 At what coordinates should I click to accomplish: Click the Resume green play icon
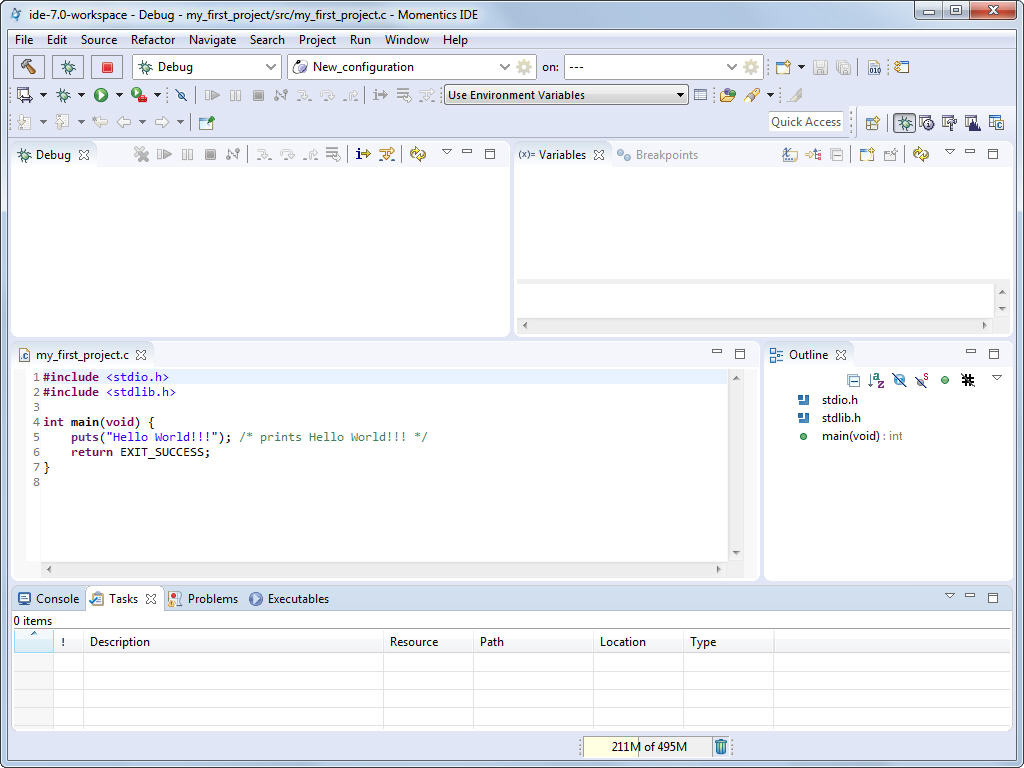(x=102, y=94)
